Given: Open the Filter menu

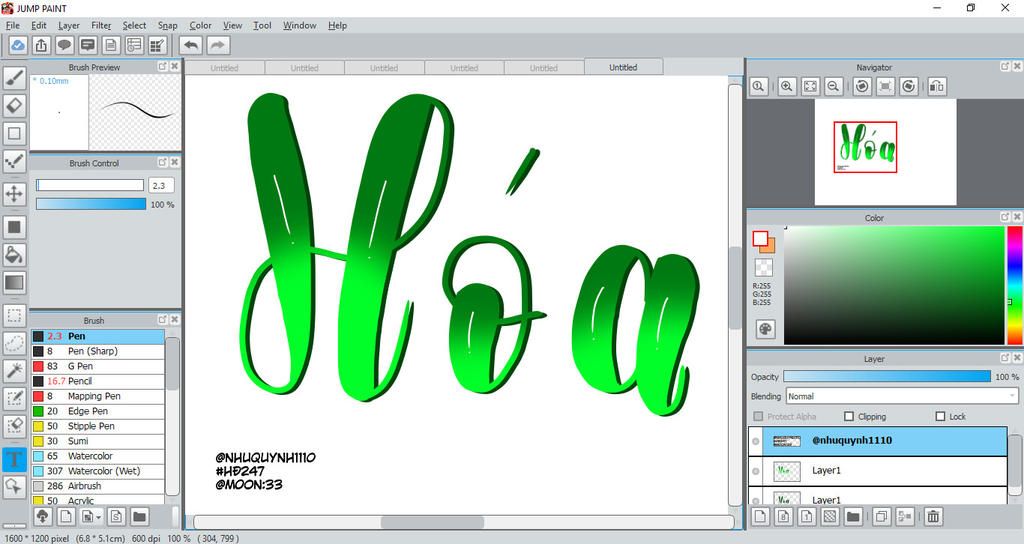Looking at the screenshot, I should (101, 25).
